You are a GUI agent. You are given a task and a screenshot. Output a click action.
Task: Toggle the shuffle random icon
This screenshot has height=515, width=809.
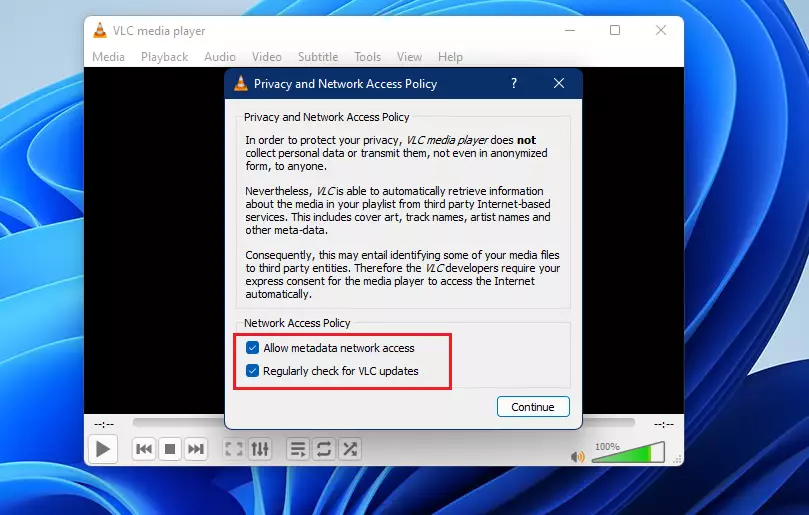pos(350,449)
